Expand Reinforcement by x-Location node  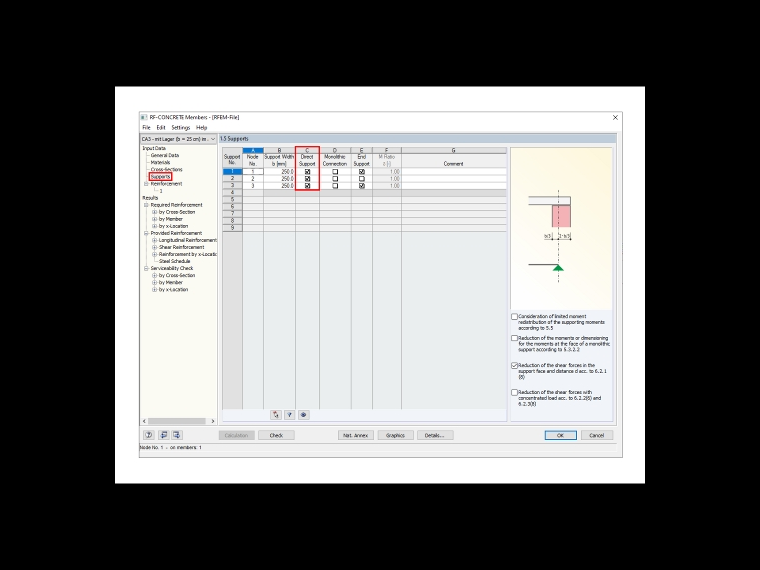pos(155,254)
